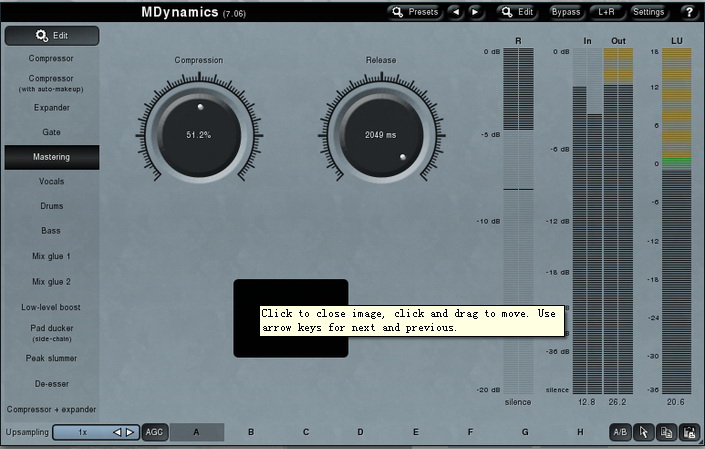The image size is (705, 449).
Task: Increase upsampling with right arrow
Action: [x=130, y=432]
